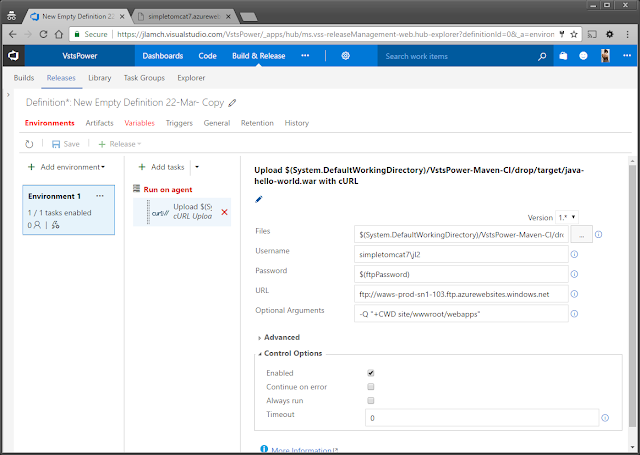Click the Save disk icon
Image resolution: width=640 pixels, height=455 pixels.
(x=56, y=144)
